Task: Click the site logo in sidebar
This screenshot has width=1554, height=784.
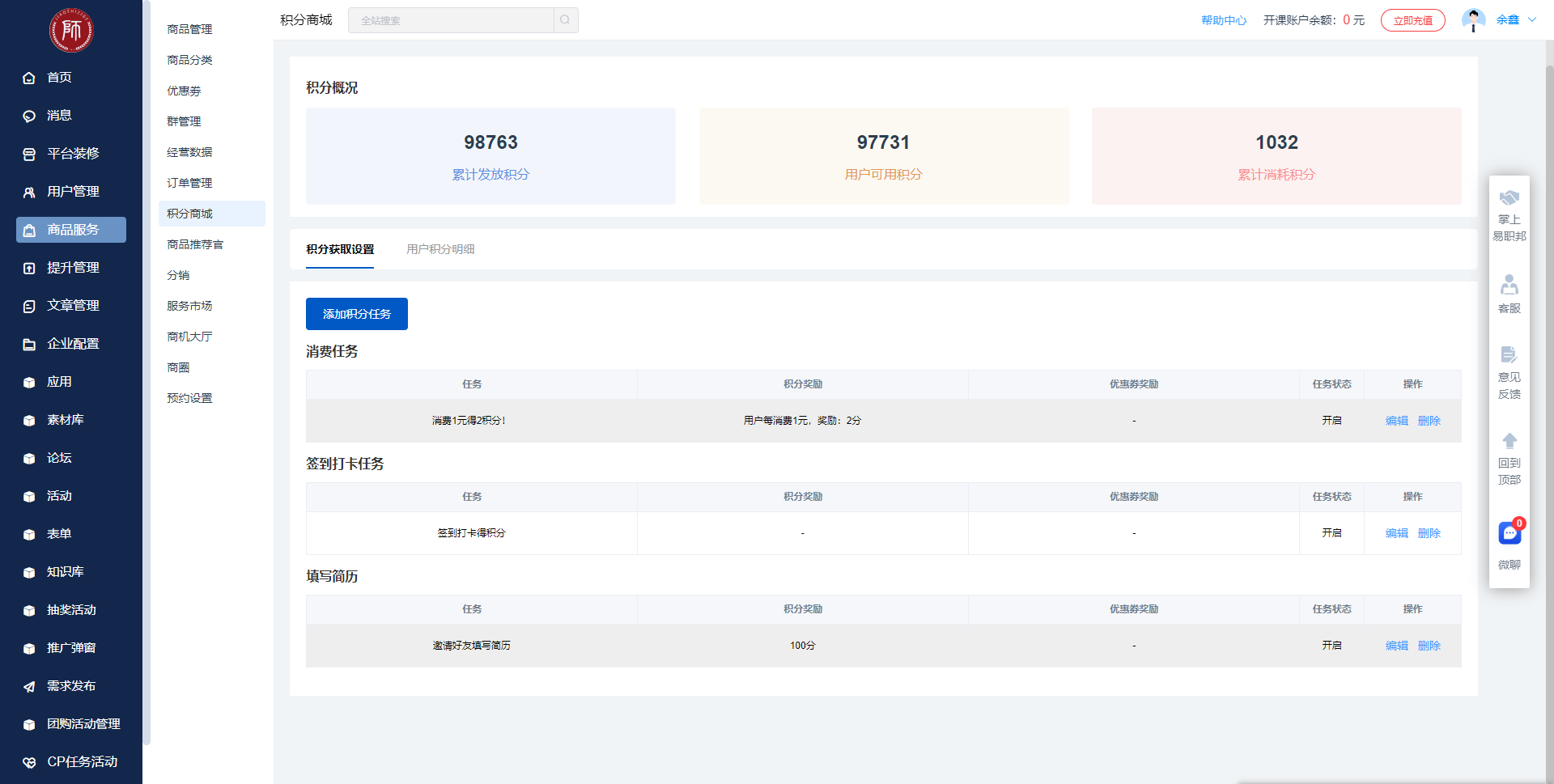Action: [71, 31]
